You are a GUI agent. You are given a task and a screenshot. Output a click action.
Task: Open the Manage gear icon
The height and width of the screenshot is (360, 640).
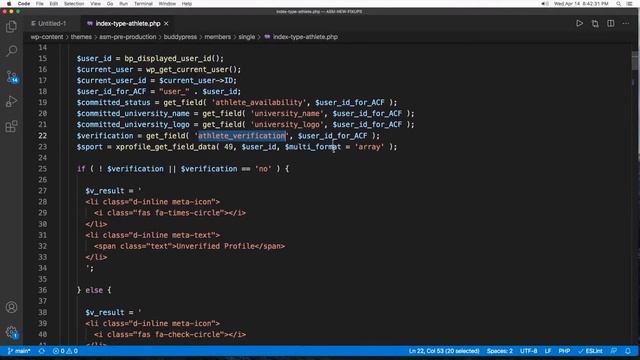coord(11,332)
